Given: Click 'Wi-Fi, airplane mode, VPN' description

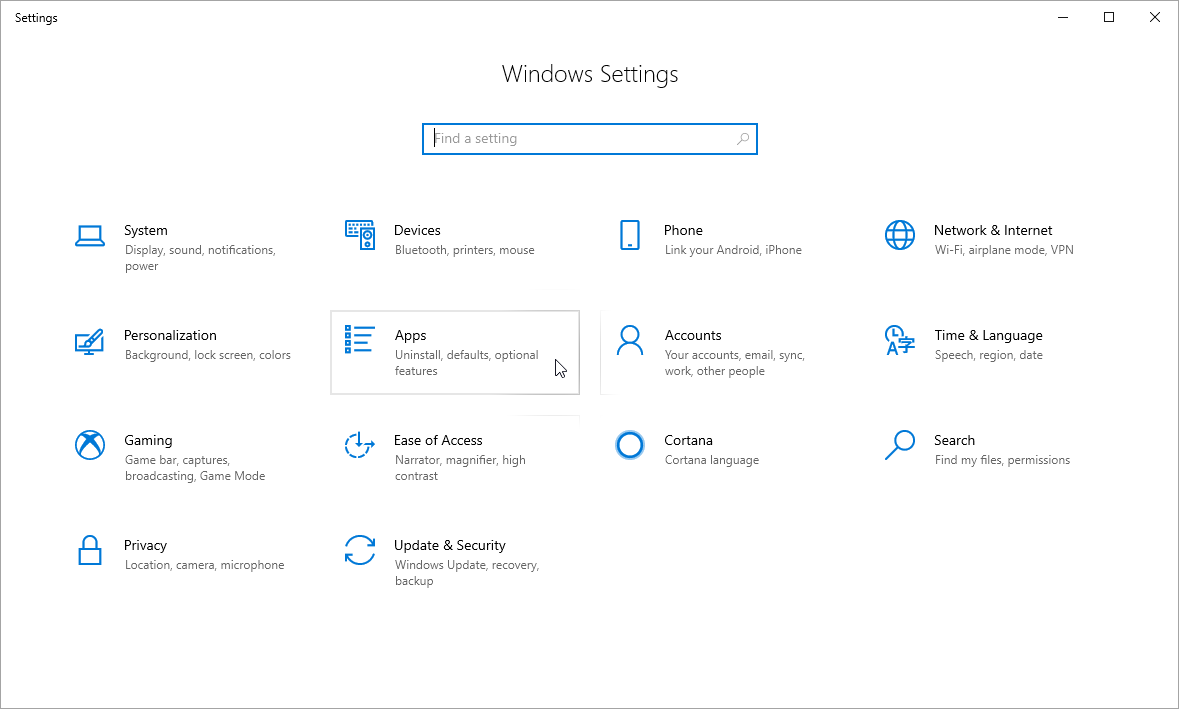Looking at the screenshot, I should pyautogui.click(x=1004, y=250).
